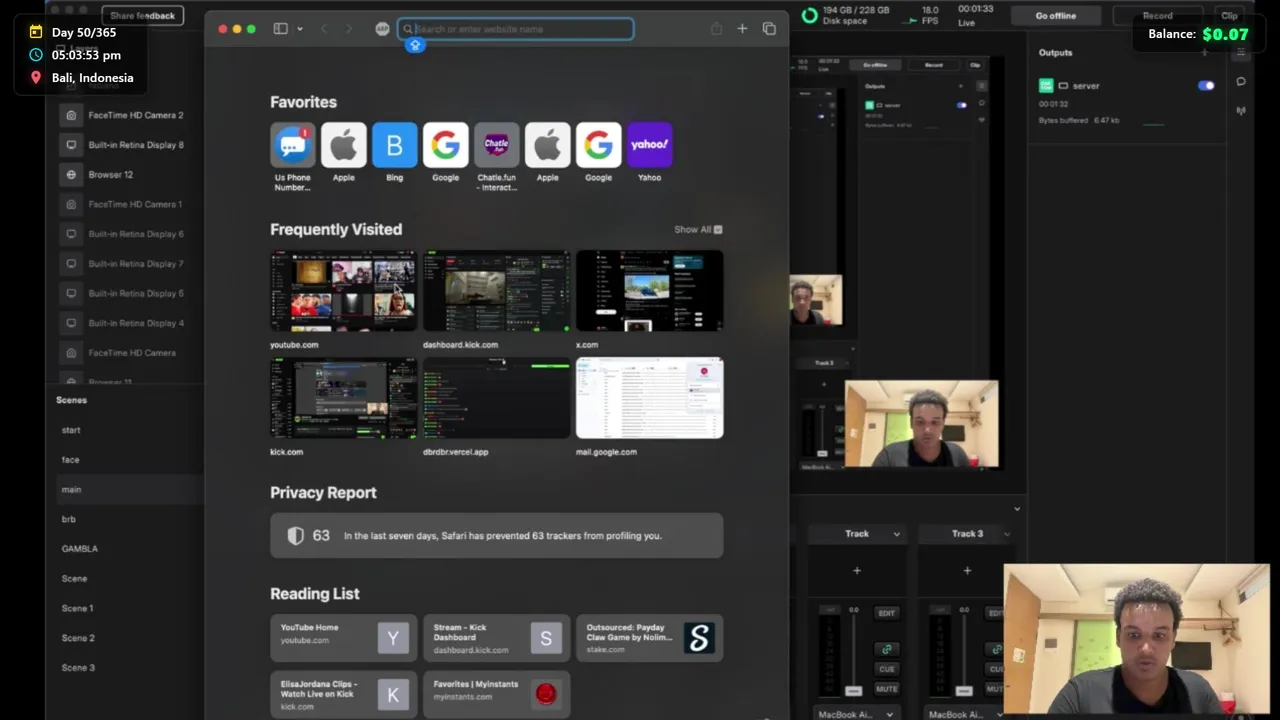Viewport: 1280px width, 720px height.
Task: Click the Safari address search field
Action: point(516,29)
